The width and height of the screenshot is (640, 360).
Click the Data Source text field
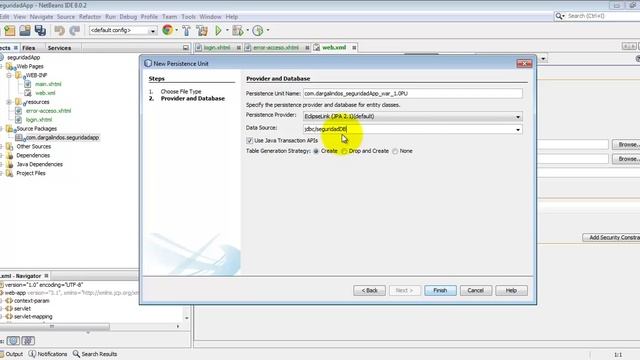click(x=408, y=129)
